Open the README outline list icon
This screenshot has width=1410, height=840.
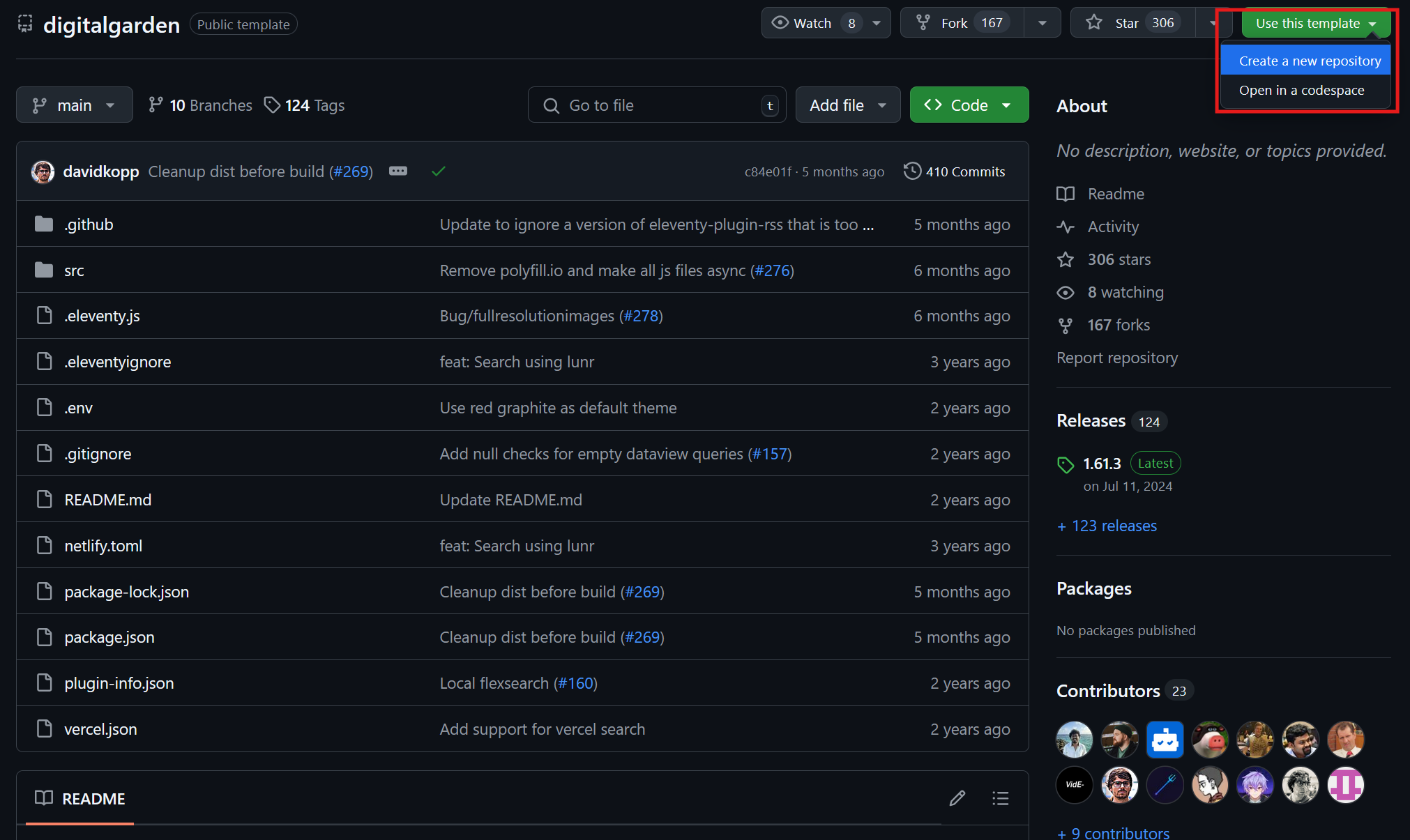(1000, 798)
